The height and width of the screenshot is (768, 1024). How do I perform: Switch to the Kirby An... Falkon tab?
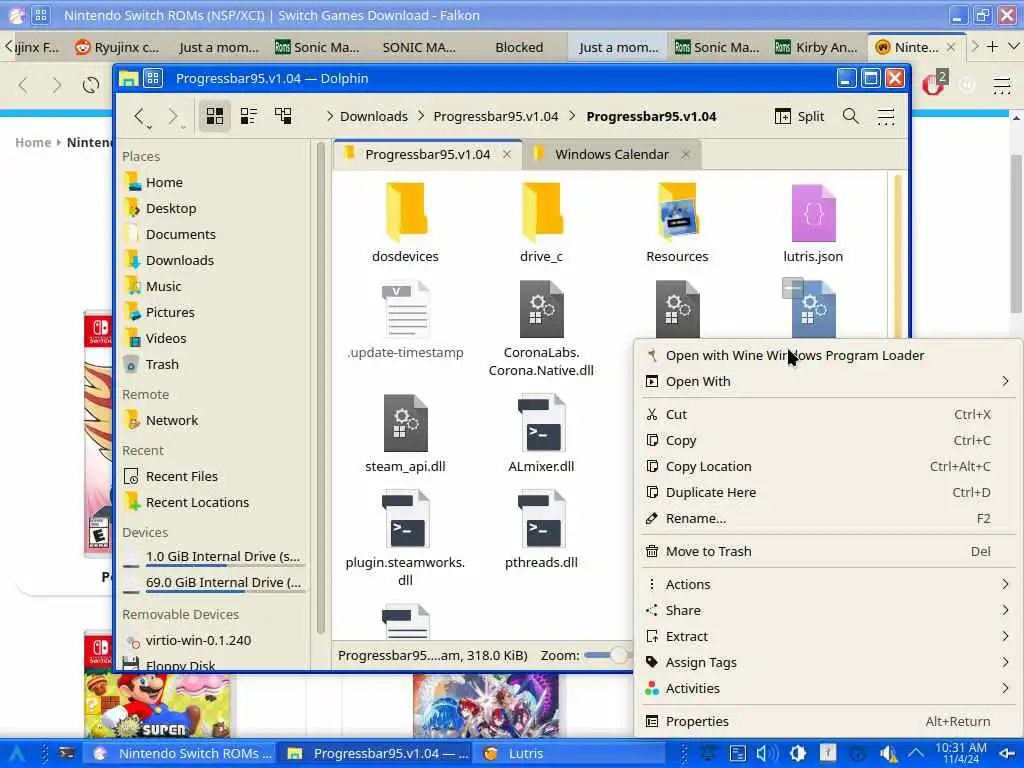tap(816, 47)
